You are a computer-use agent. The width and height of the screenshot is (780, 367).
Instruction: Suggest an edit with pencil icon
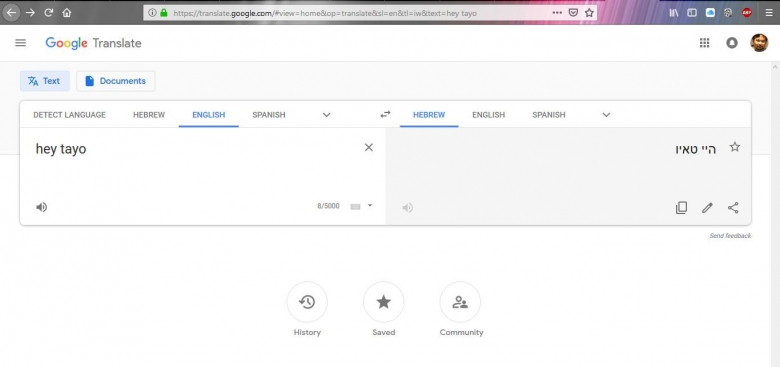click(707, 207)
